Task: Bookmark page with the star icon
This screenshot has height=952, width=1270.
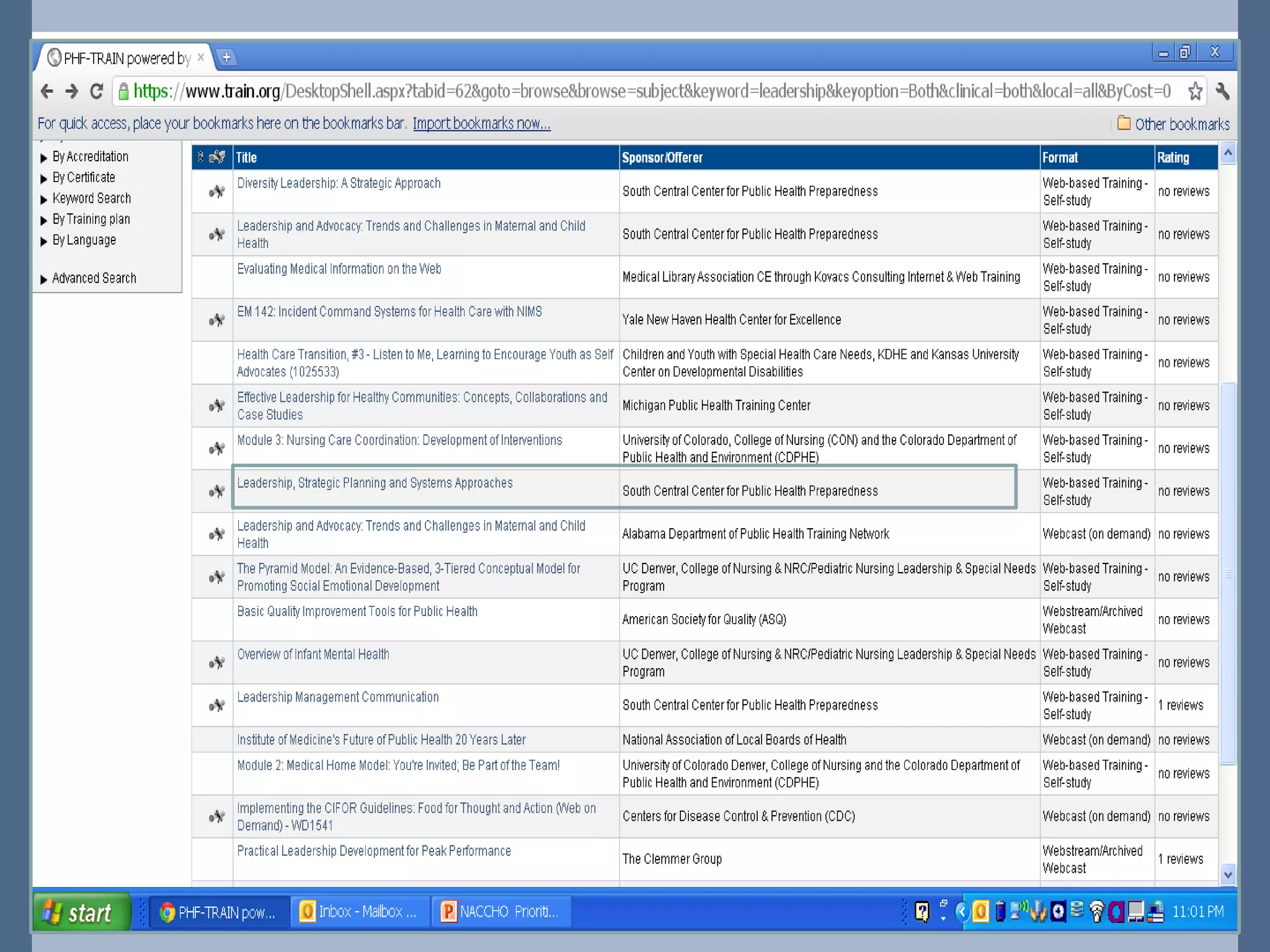Action: [x=1195, y=92]
